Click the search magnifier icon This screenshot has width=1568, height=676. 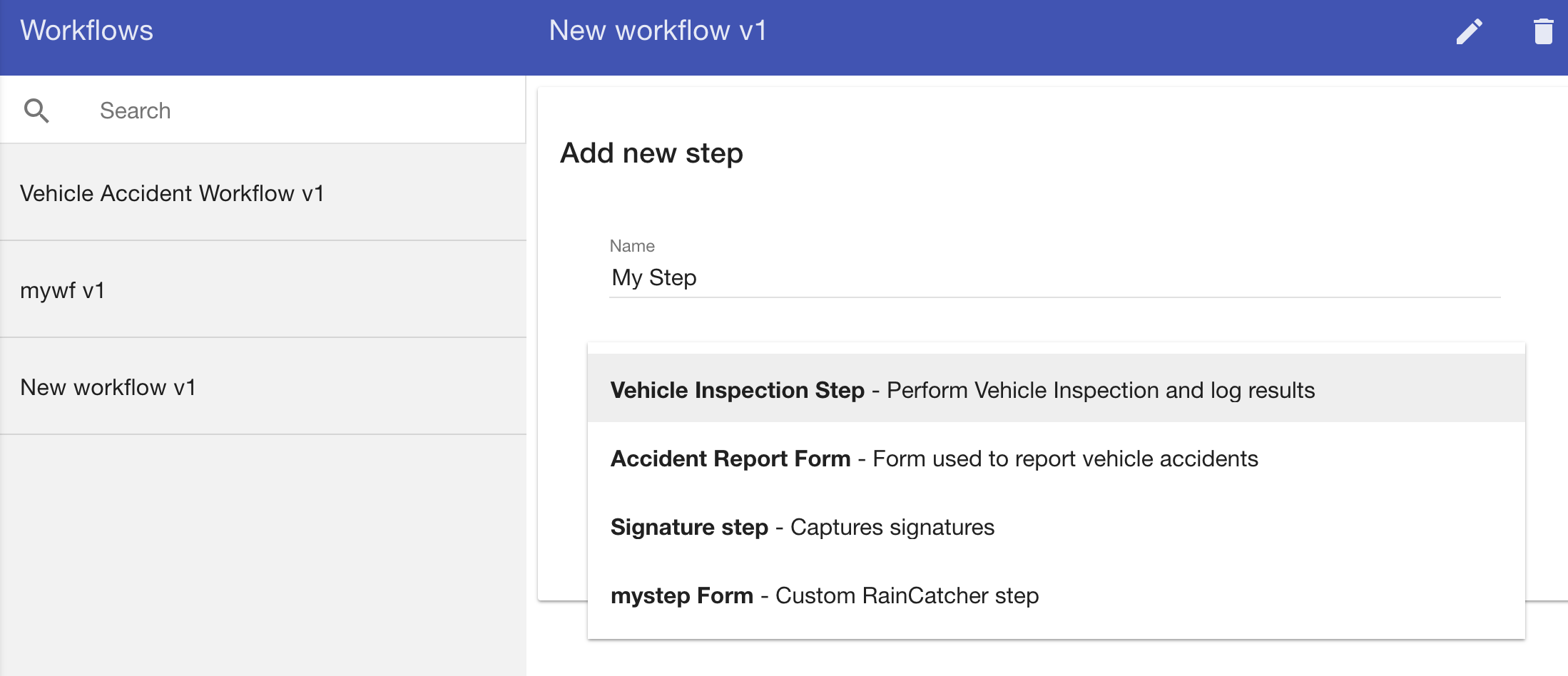tap(36, 111)
